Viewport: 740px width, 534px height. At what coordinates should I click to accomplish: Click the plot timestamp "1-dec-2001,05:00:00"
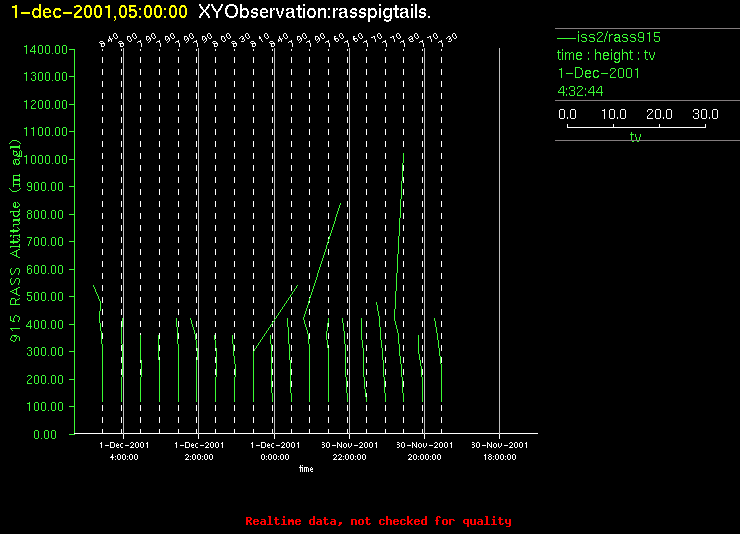pyautogui.click(x=99, y=12)
